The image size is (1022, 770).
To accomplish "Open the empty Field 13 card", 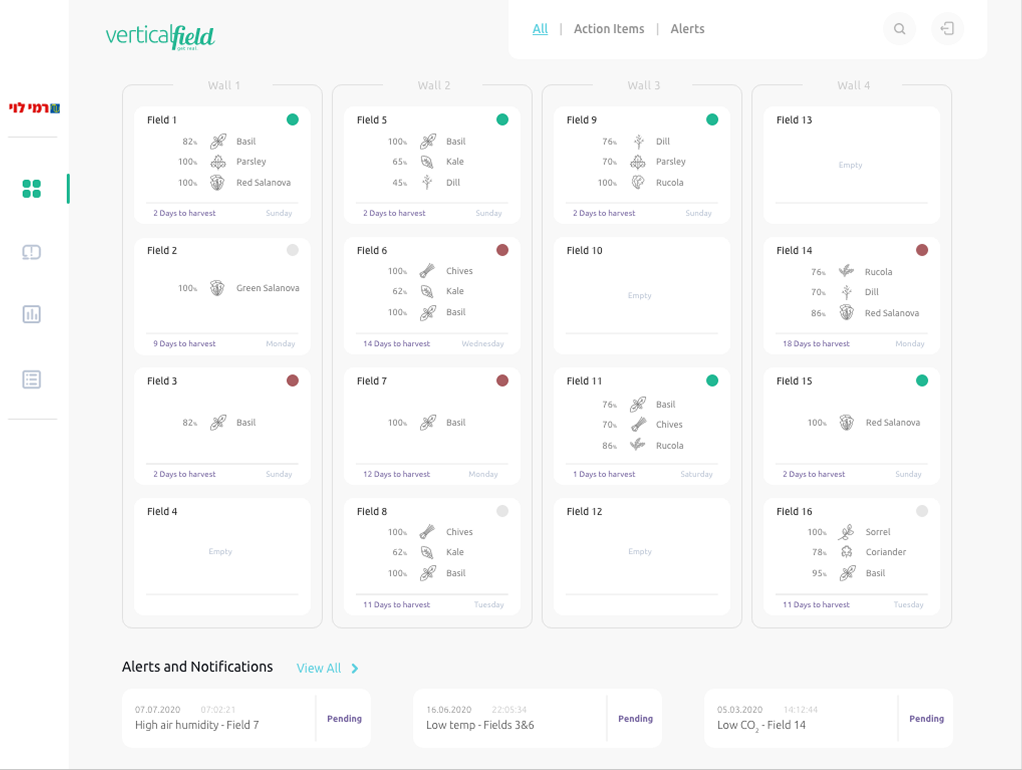I will tap(851, 165).
